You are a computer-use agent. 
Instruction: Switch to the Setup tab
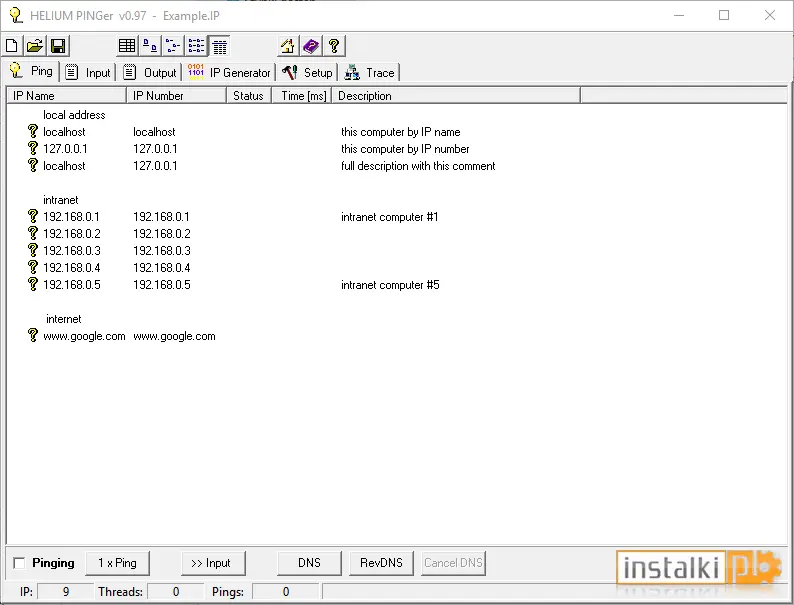tap(308, 72)
